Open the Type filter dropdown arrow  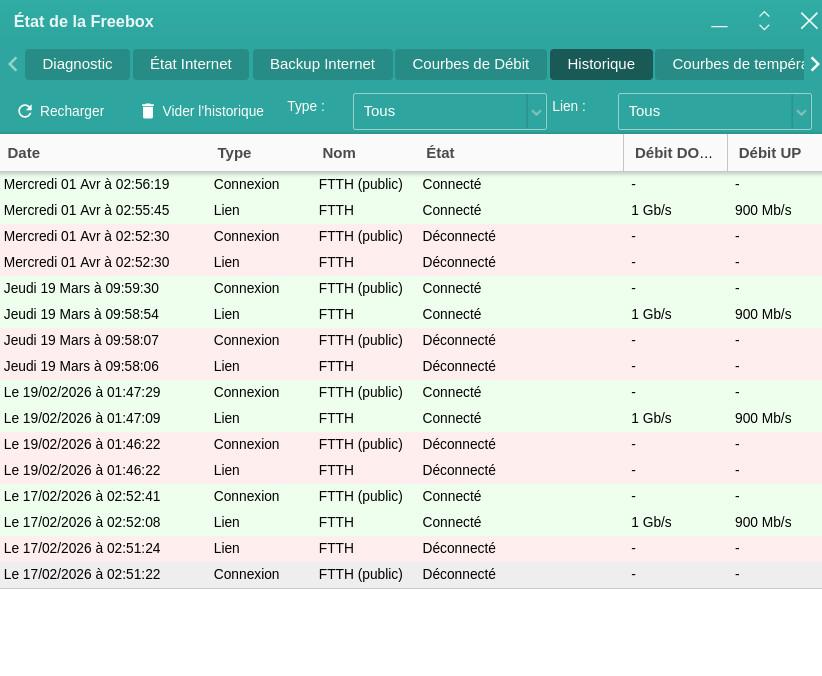coord(537,112)
